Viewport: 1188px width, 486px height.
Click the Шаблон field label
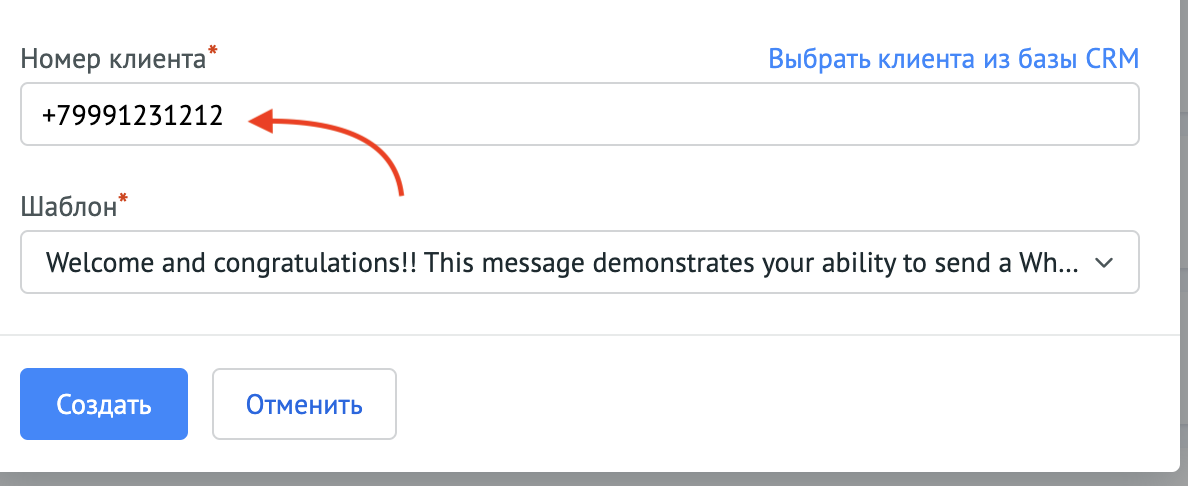point(69,206)
